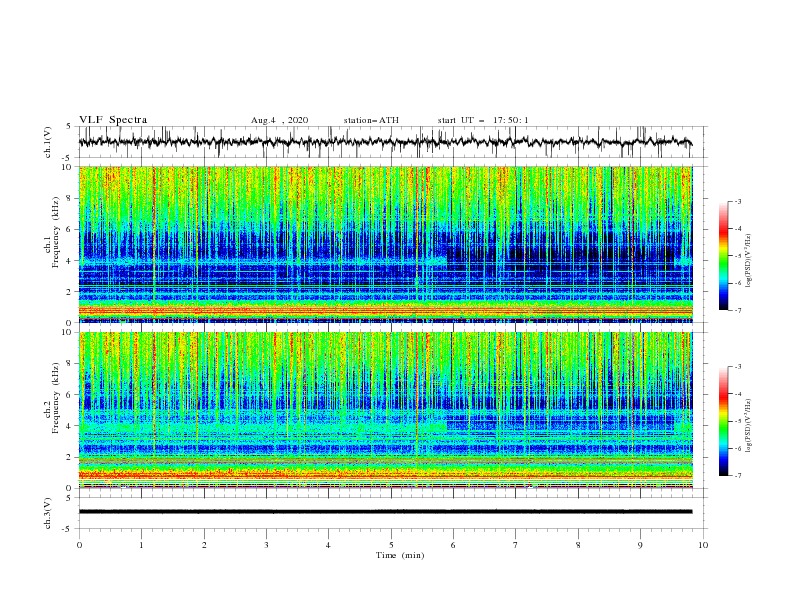
Task: Click the 'station=ATH' label
Action: tap(371, 120)
